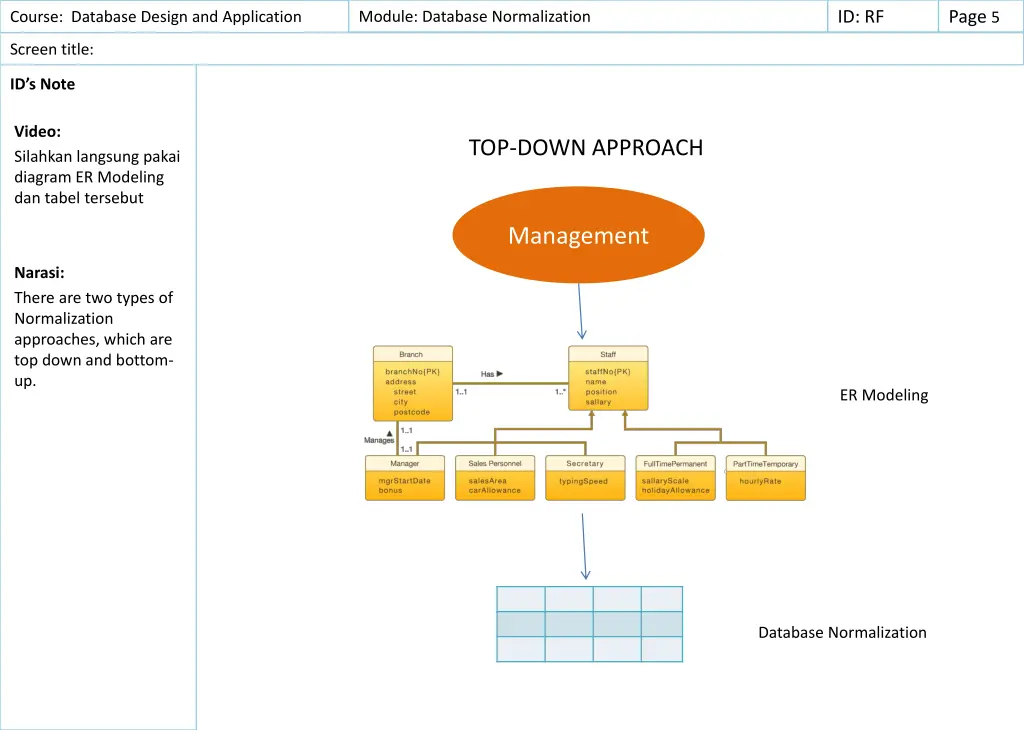Click the ER Modeling label
This screenshot has height=730, width=1024.
pyautogui.click(x=884, y=395)
